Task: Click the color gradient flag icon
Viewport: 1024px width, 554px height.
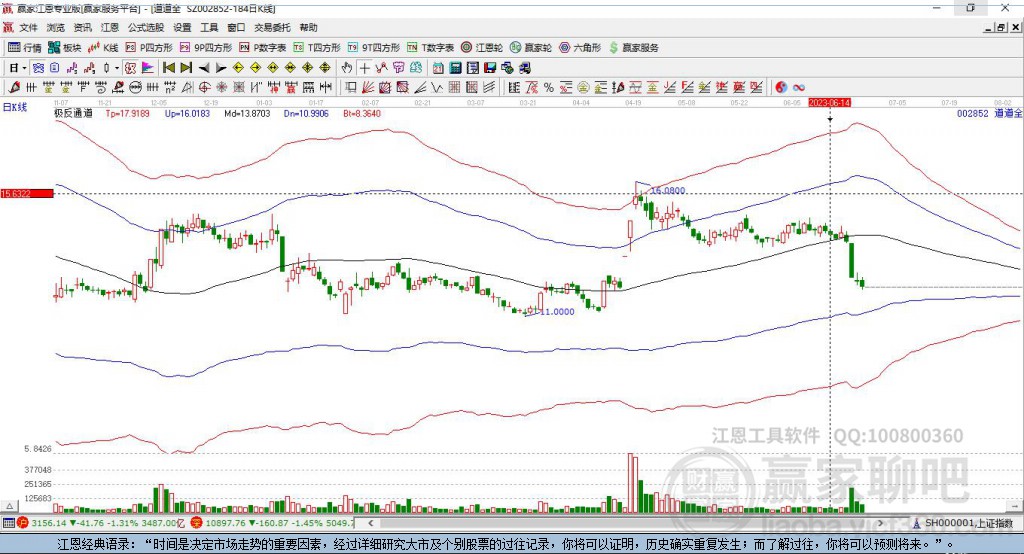Action: 148,68
